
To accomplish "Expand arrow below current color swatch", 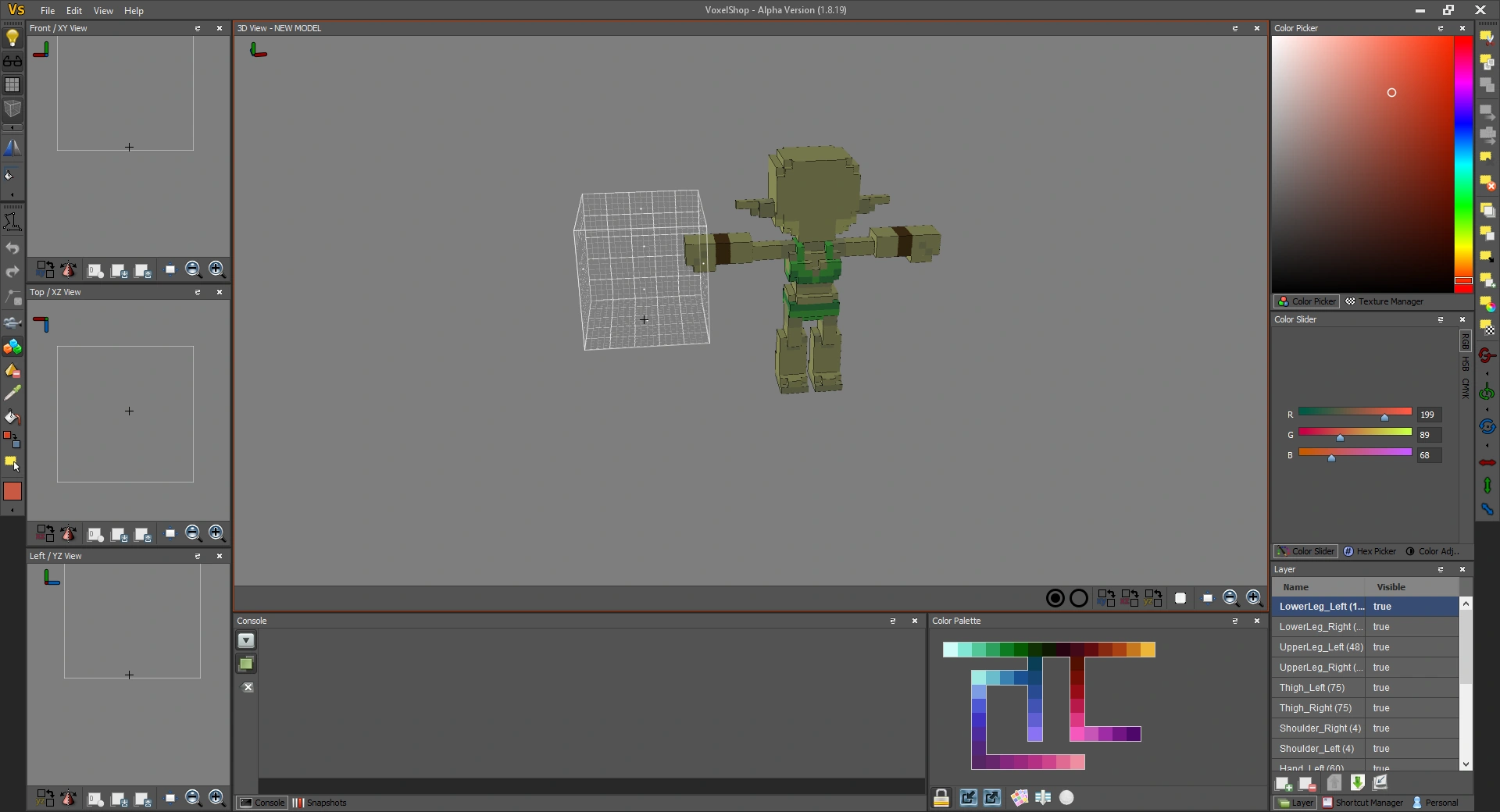I will pyautogui.click(x=12, y=510).
